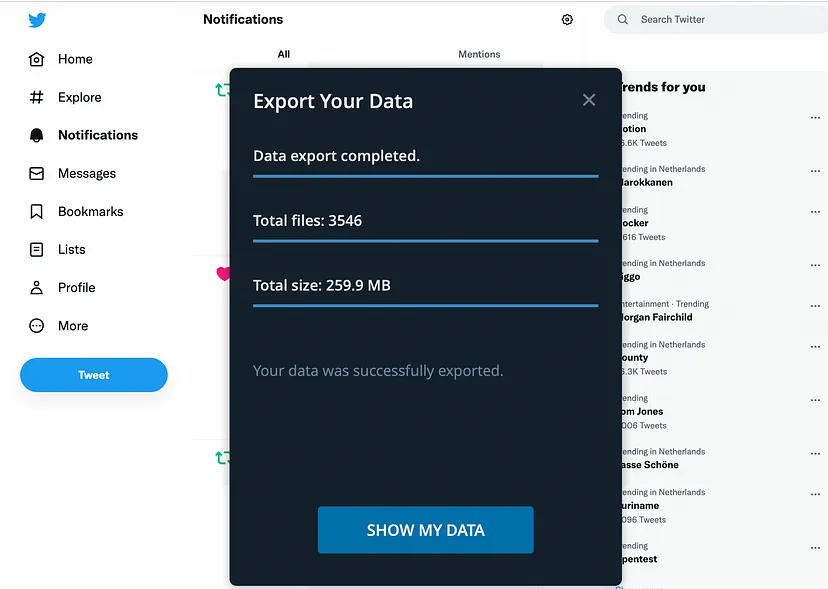Switch to the All notifications tab

[284, 54]
